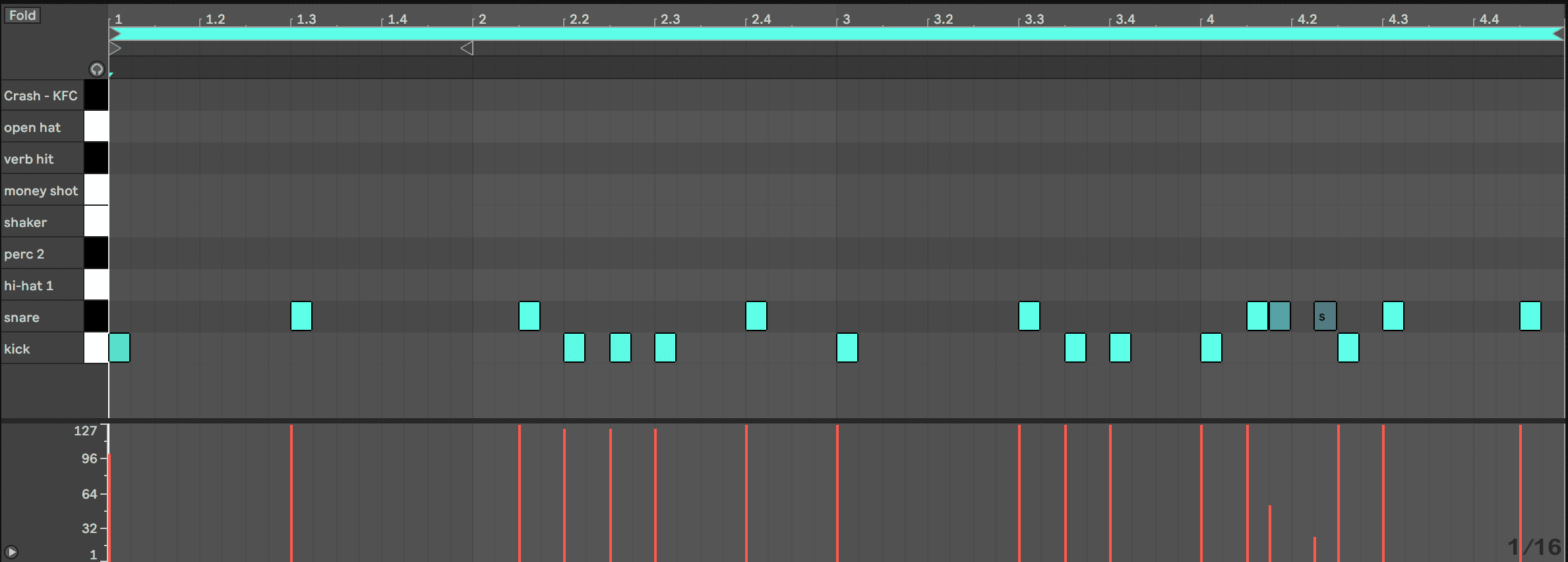Click beat 1.4 on the time ruler
This screenshot has width=1568, height=562.
pyautogui.click(x=398, y=19)
